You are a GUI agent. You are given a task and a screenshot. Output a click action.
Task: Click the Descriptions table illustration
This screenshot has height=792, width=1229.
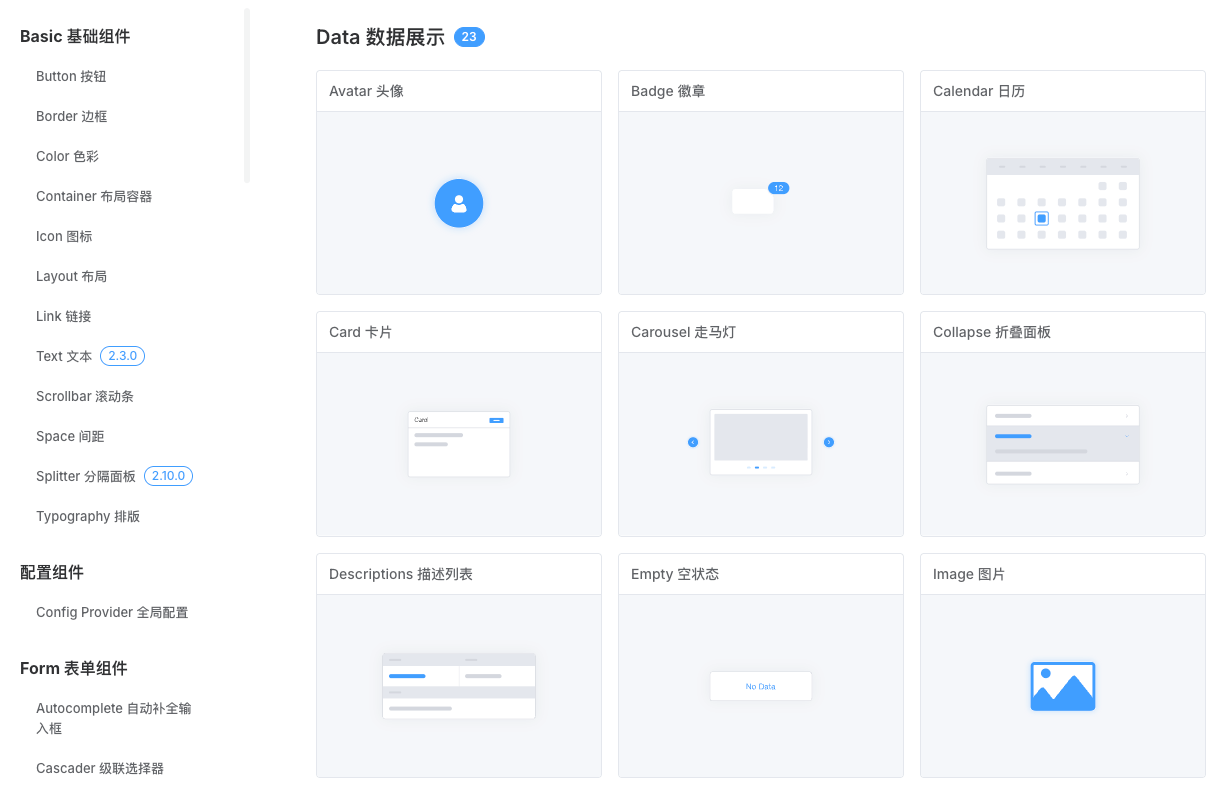pyautogui.click(x=459, y=686)
